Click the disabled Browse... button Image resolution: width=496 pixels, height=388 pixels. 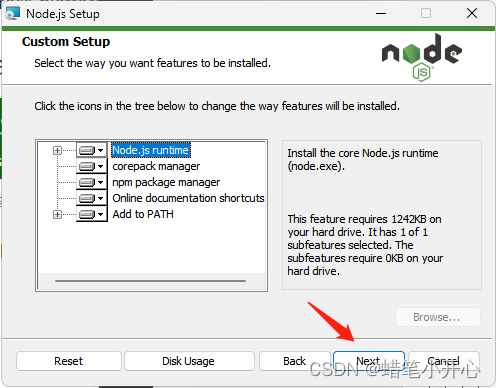tap(438, 317)
